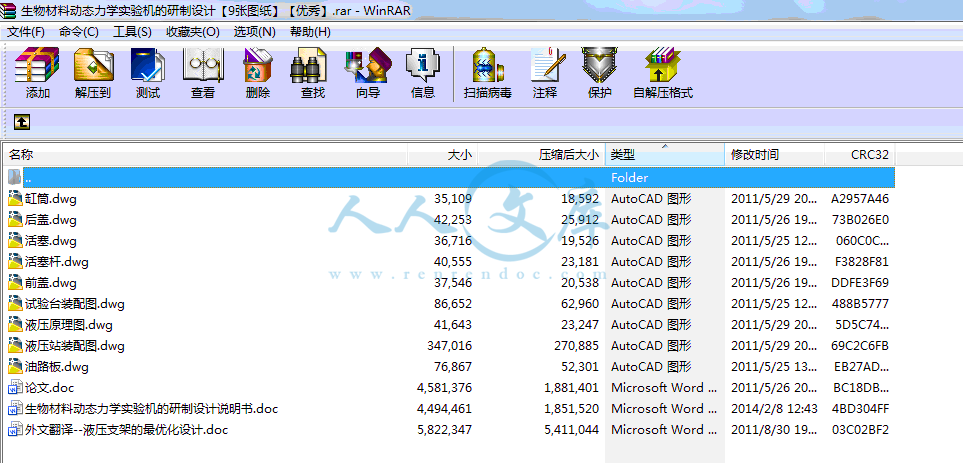Click CRC32 value A2957A46
The image size is (963, 463).
point(860,198)
